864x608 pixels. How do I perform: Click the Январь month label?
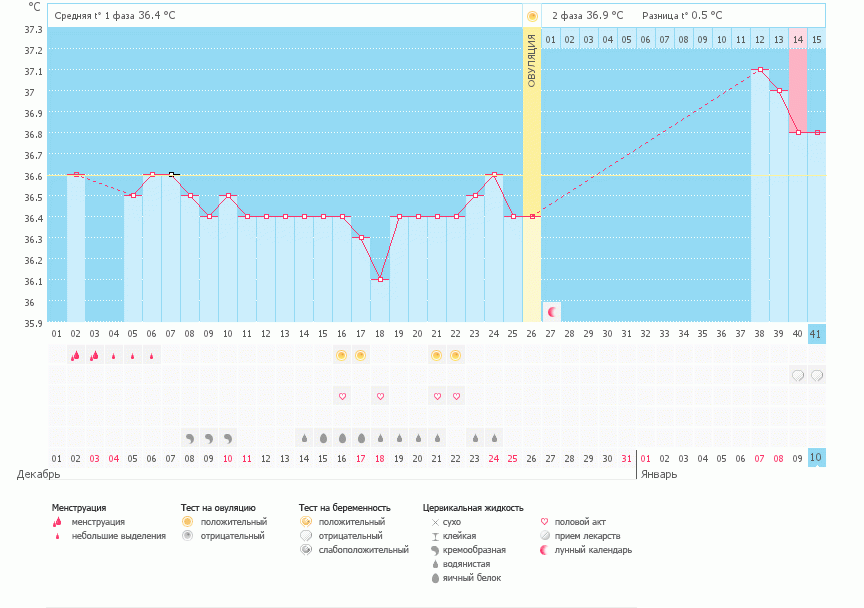pos(657,474)
